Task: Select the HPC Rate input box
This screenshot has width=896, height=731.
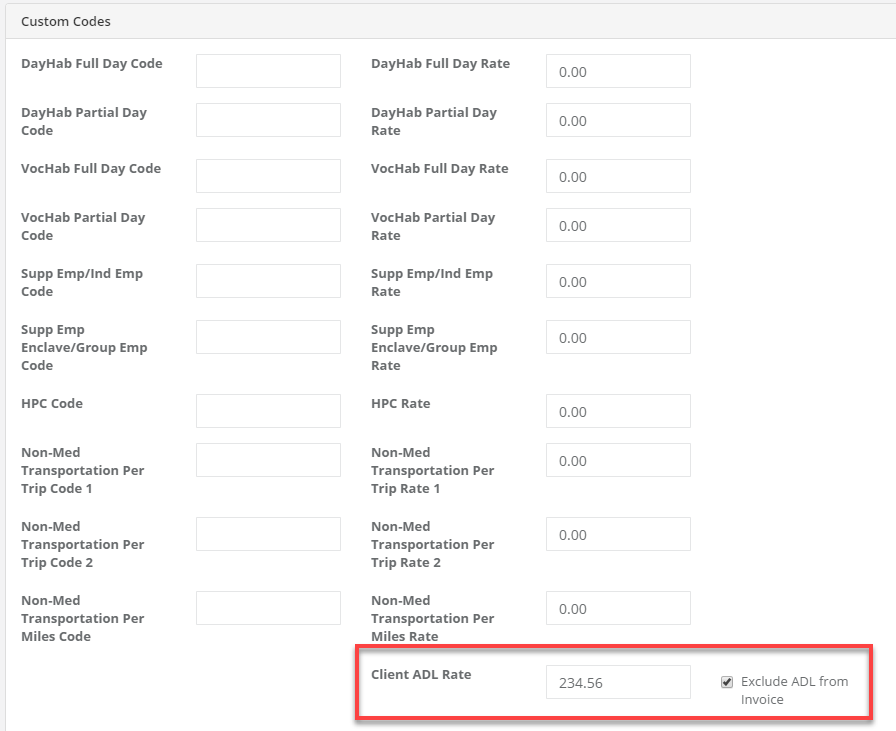Action: (x=618, y=411)
